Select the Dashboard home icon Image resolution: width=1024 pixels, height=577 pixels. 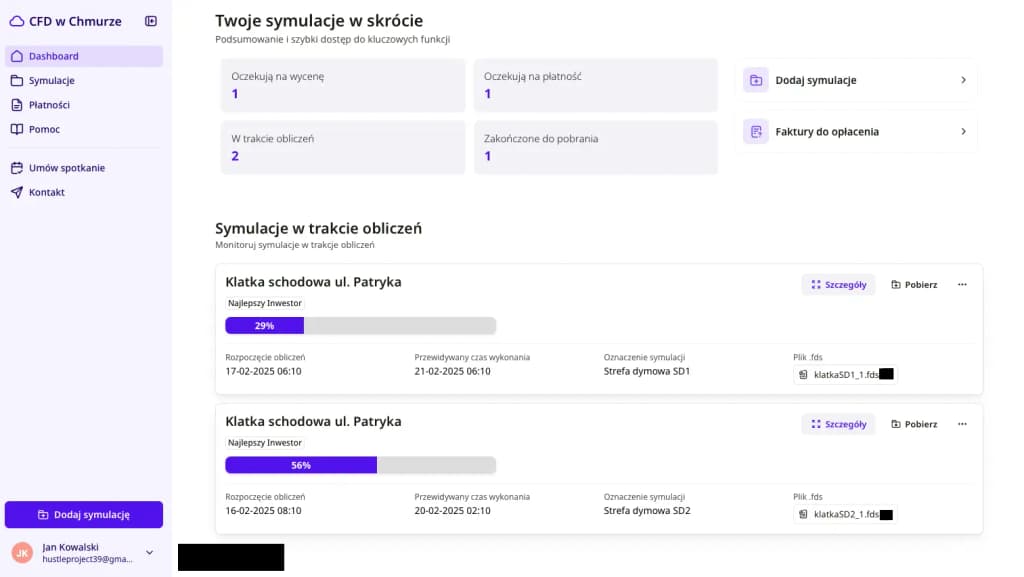[x=17, y=56]
